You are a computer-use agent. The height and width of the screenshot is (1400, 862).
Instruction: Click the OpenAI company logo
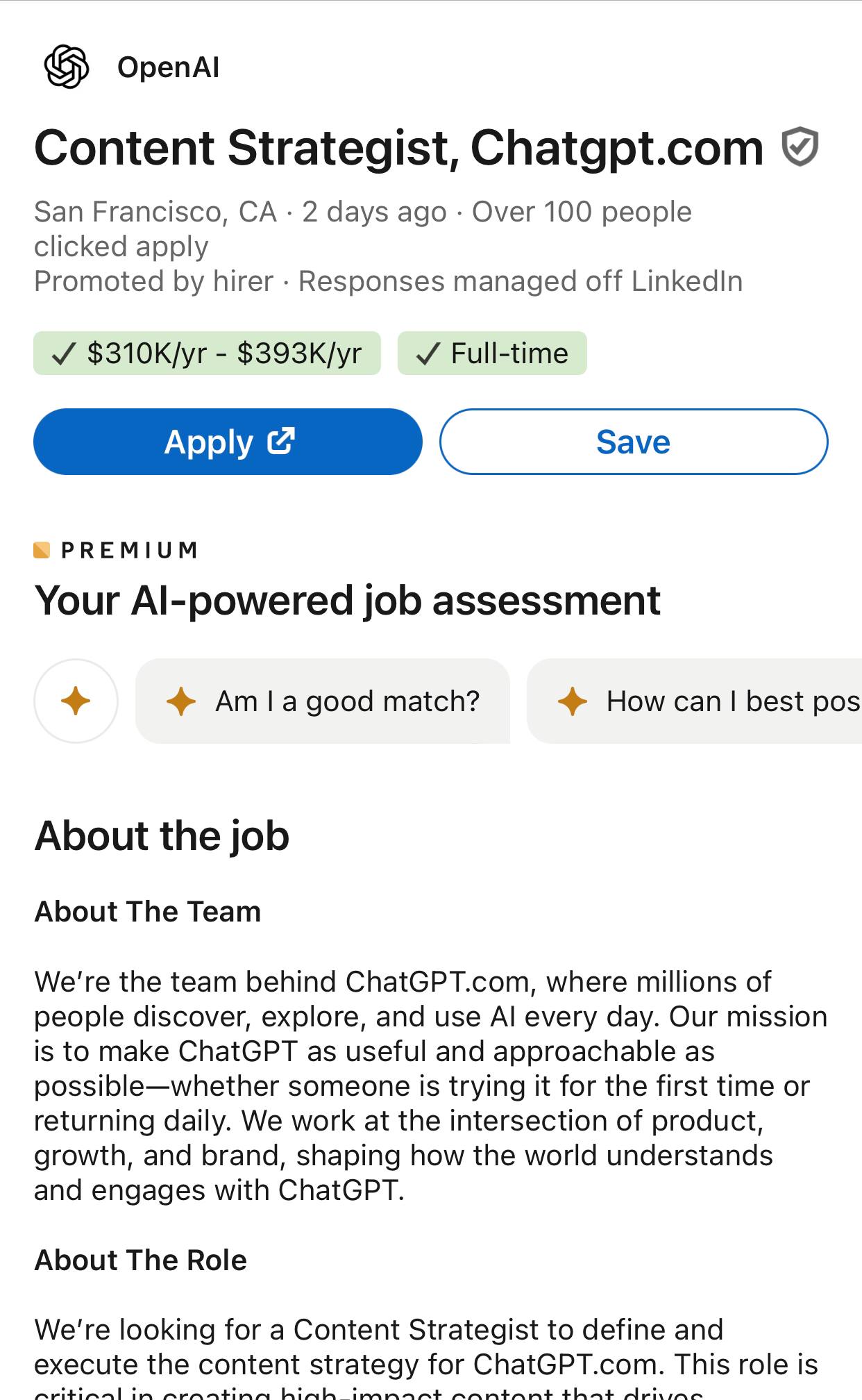[x=66, y=67]
